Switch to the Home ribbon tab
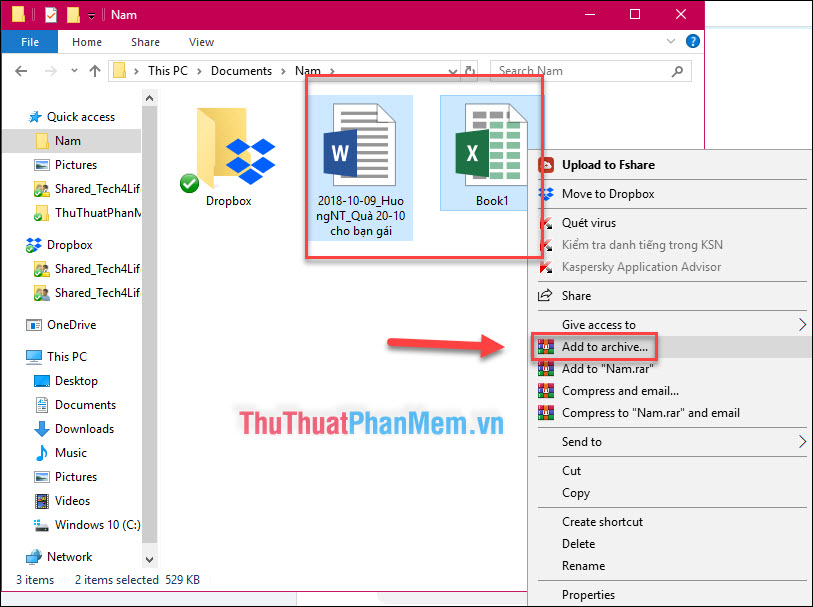This screenshot has width=813, height=607. coord(87,42)
